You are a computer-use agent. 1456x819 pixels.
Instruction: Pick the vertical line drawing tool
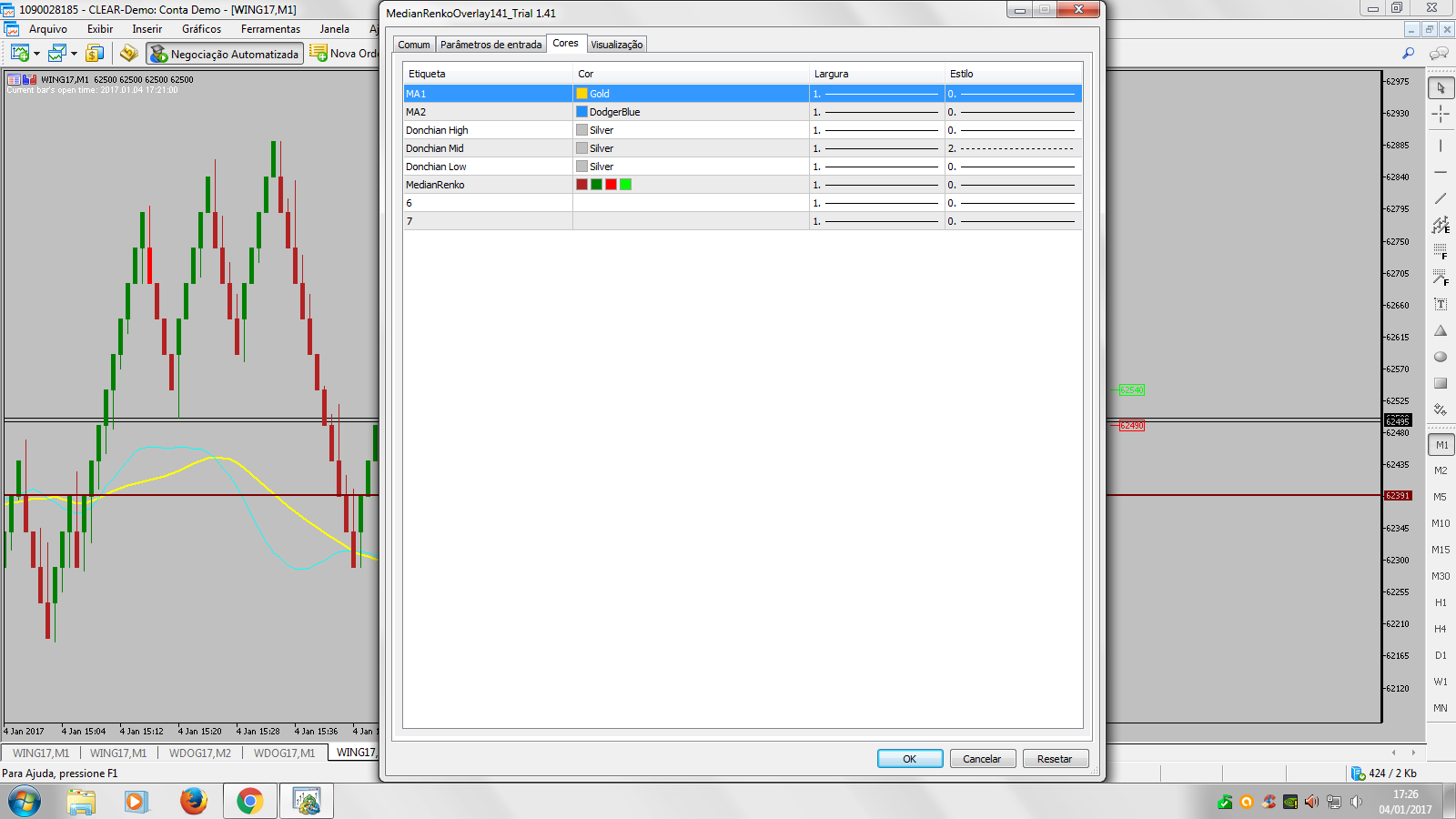(1441, 146)
